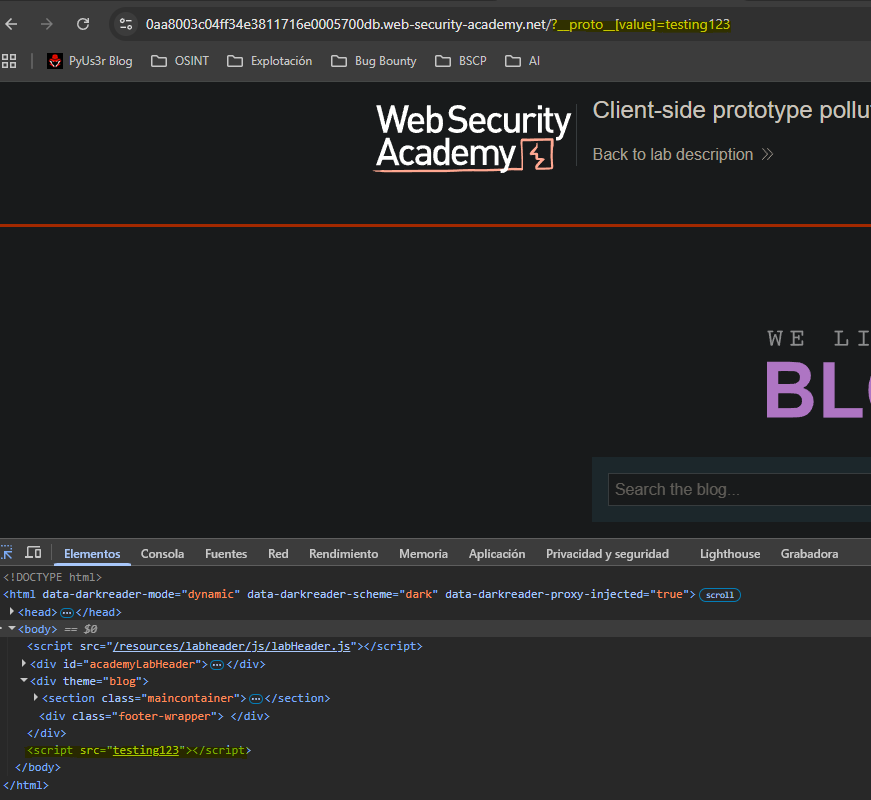
Task: Switch to the Consola tab
Action: (x=162, y=554)
